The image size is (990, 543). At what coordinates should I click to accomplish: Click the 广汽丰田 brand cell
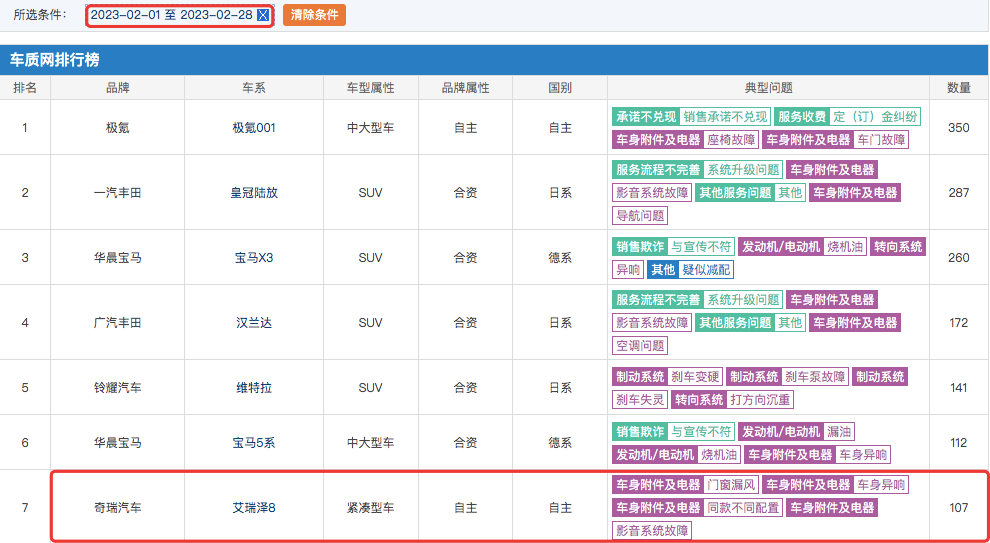[x=117, y=323]
